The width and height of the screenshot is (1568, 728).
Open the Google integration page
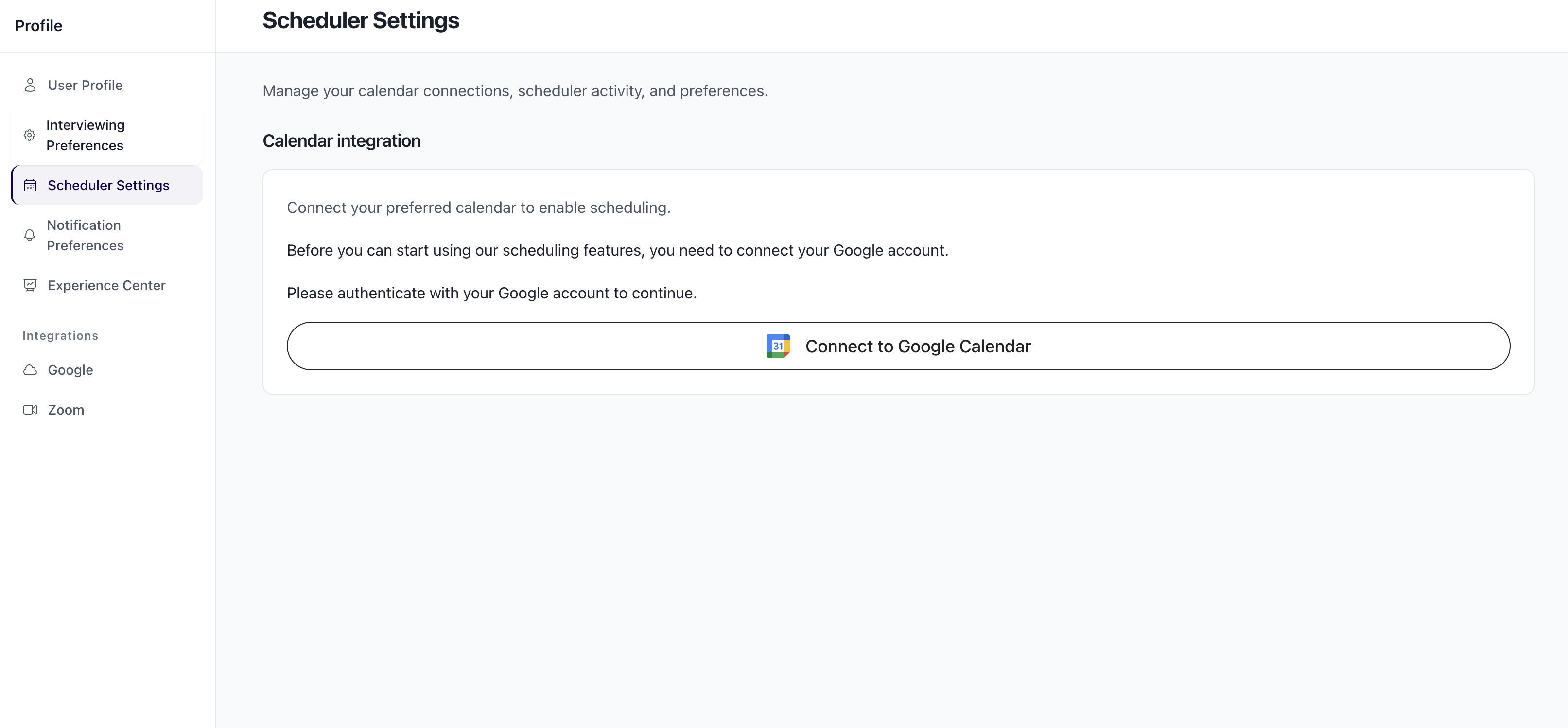tap(107, 370)
